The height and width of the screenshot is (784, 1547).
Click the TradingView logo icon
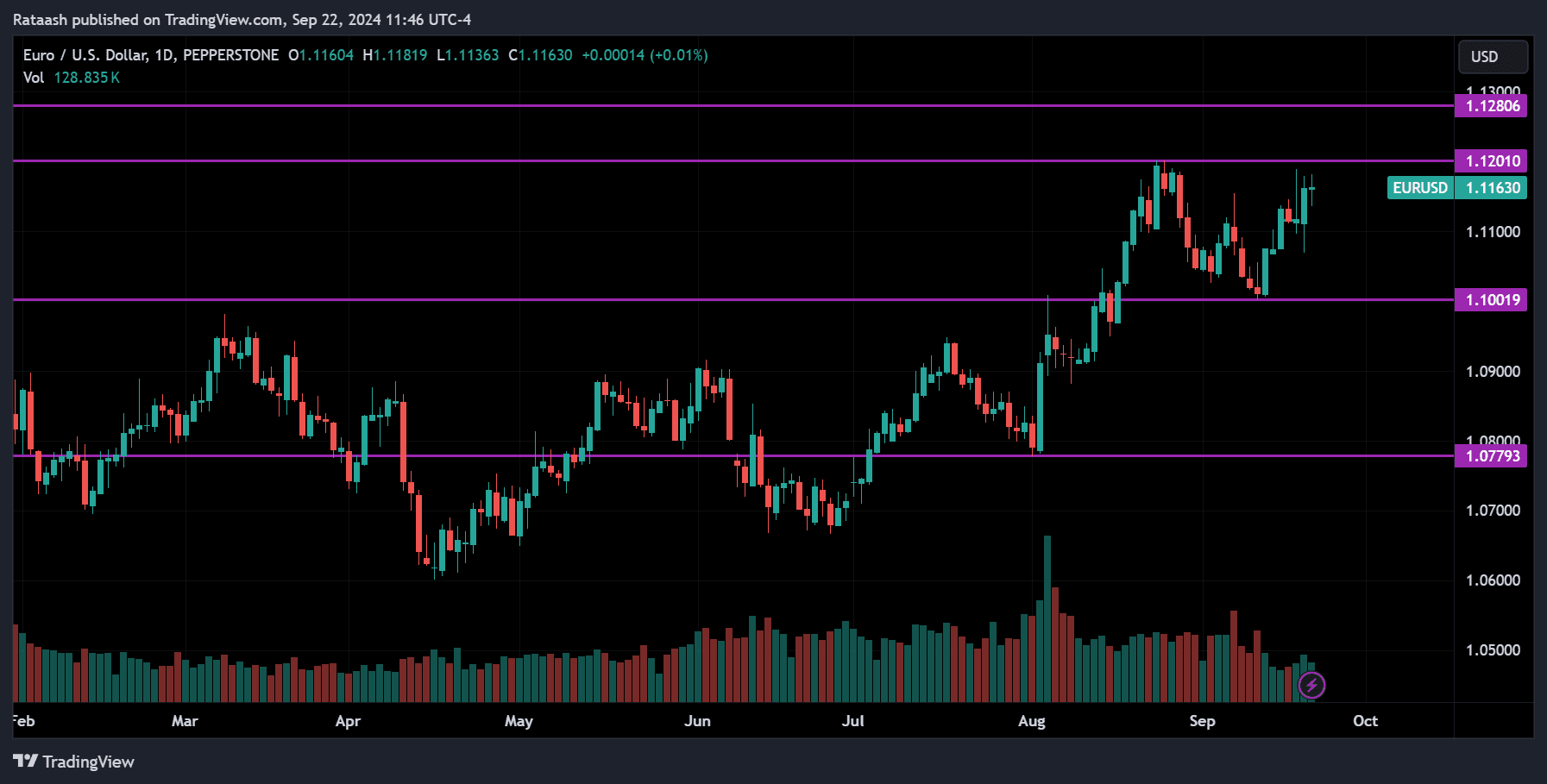click(x=26, y=761)
